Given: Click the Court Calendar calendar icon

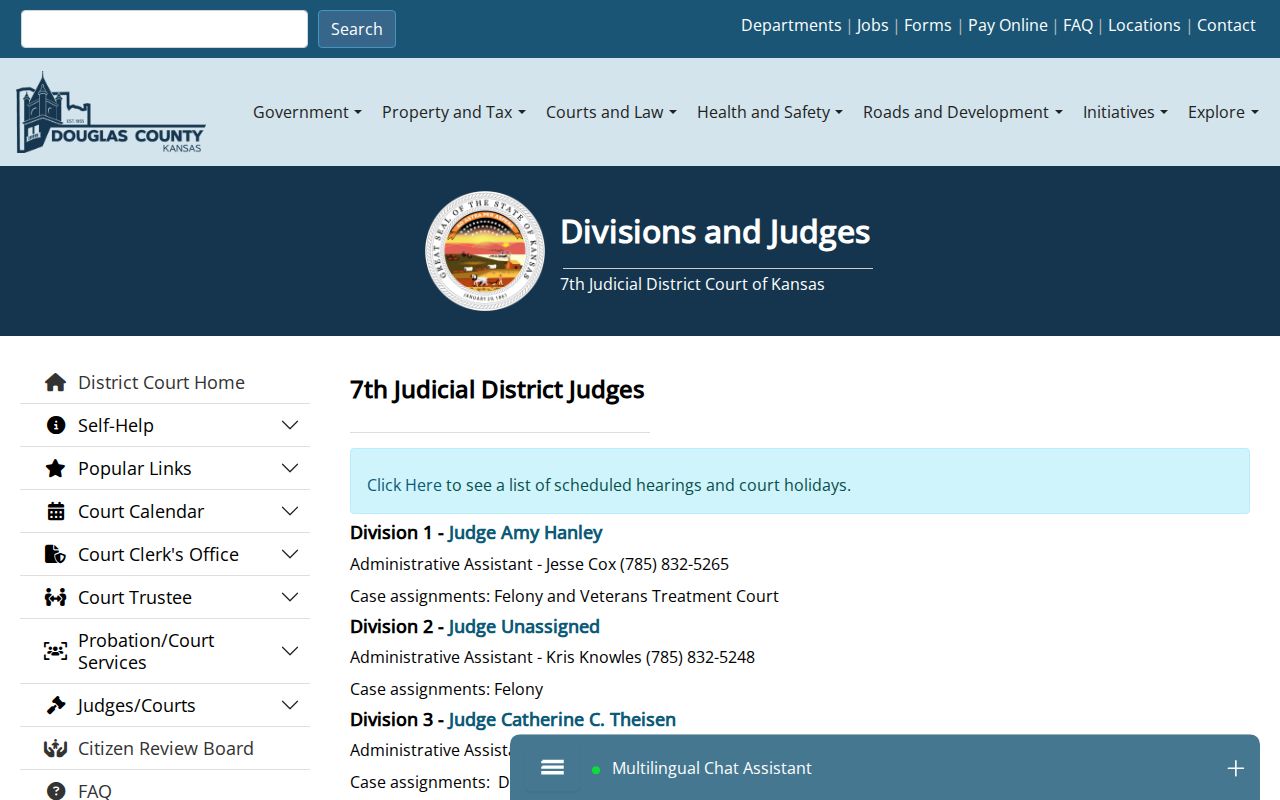Looking at the screenshot, I should tap(56, 511).
